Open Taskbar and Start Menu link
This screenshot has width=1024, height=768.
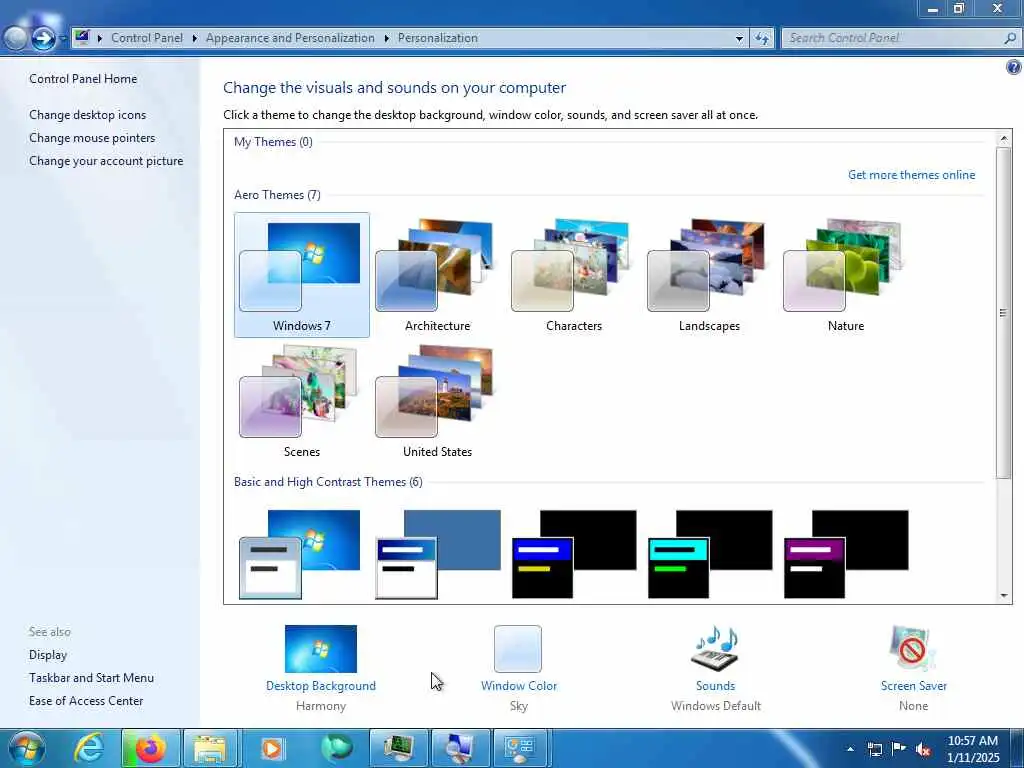pyautogui.click(x=91, y=678)
